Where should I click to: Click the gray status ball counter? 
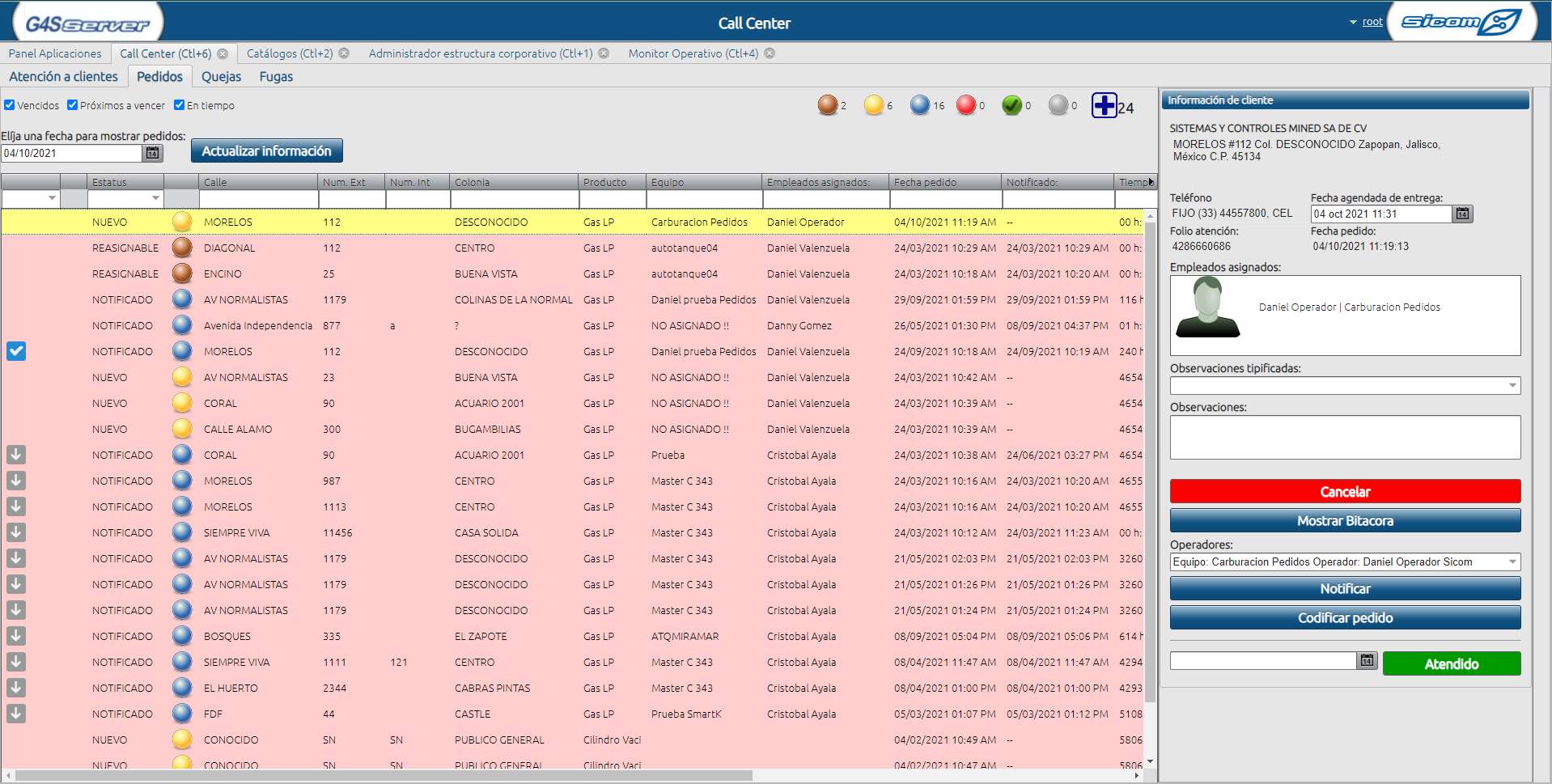pos(1058,105)
